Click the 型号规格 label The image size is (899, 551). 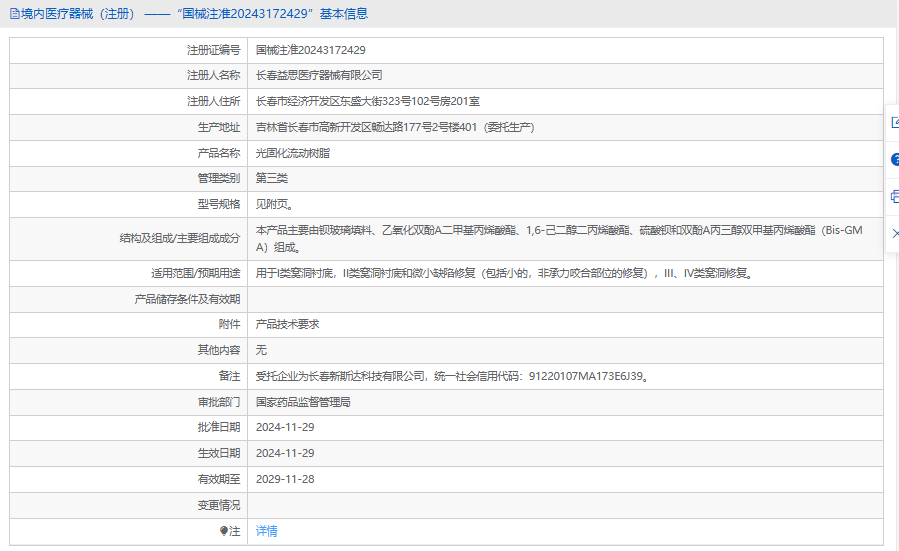click(219, 204)
